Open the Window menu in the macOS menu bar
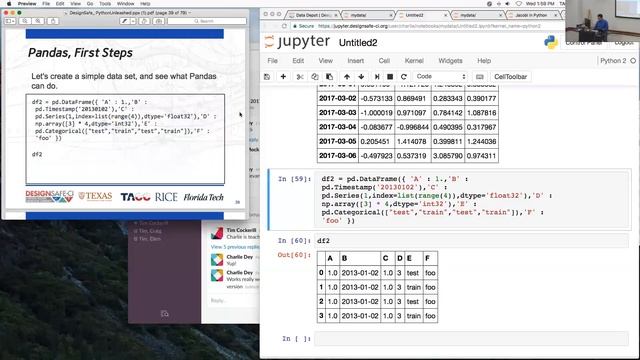This screenshot has height=360, width=640. (125, 4)
